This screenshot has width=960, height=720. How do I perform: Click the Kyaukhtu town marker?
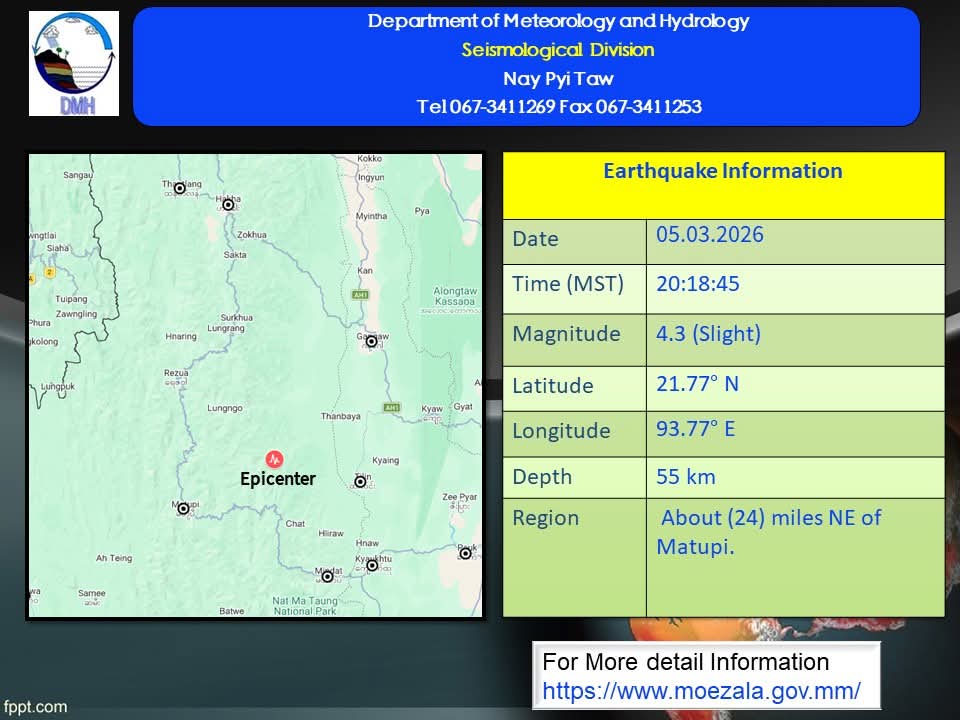point(372,565)
